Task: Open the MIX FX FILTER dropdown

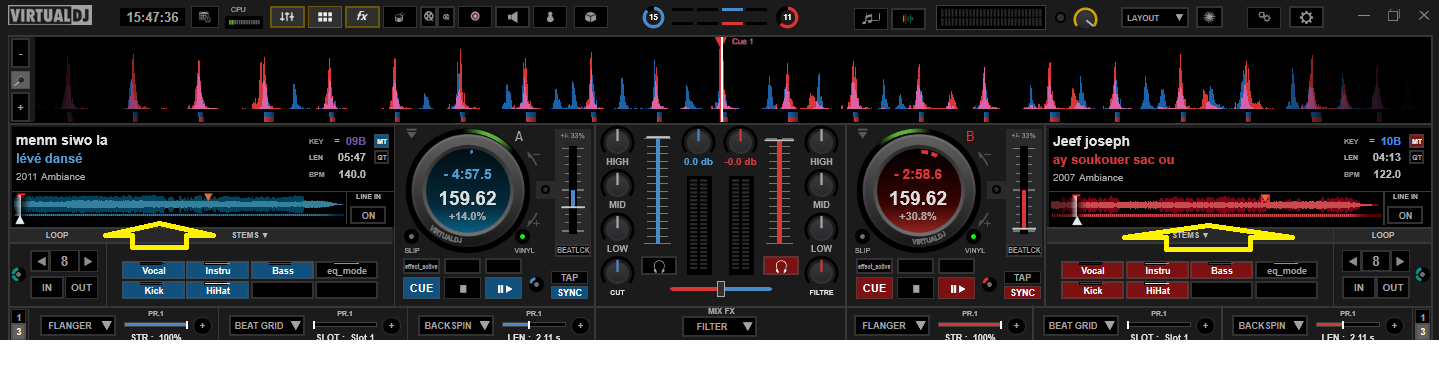Action: tap(720, 326)
